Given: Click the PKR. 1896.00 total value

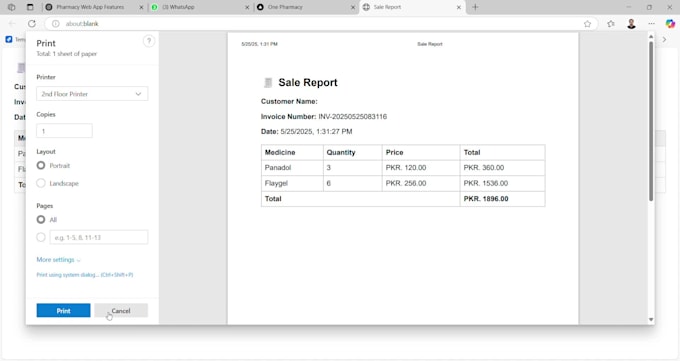Looking at the screenshot, I should (486, 199).
